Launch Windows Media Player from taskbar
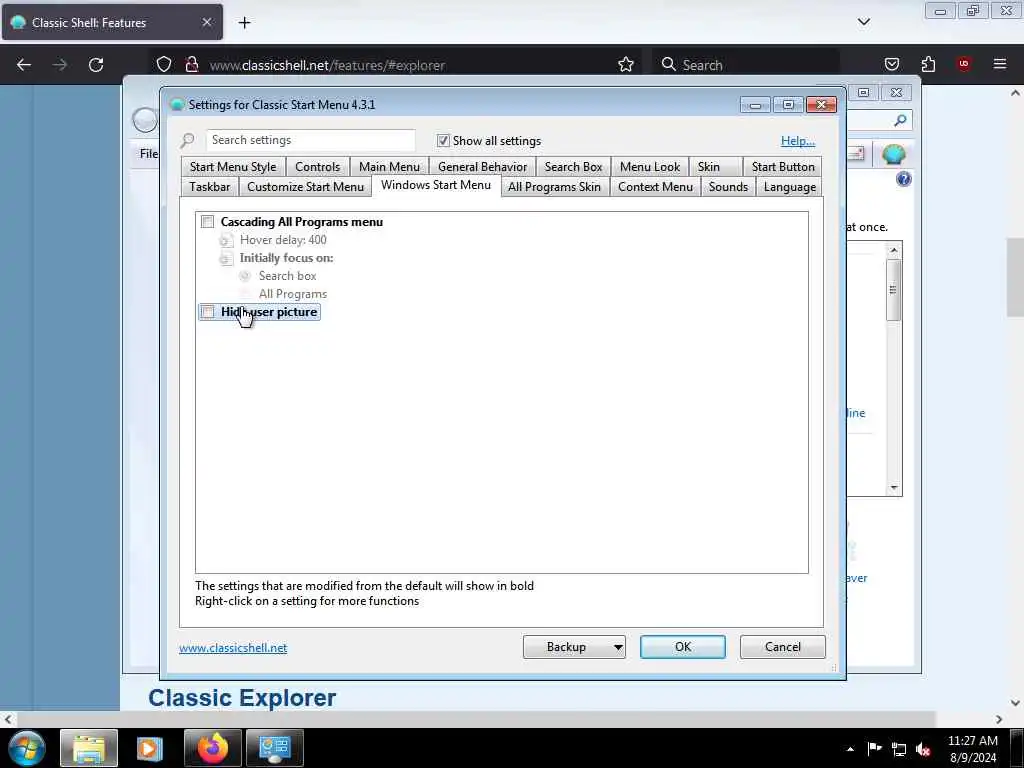The image size is (1024, 768). (x=150, y=748)
